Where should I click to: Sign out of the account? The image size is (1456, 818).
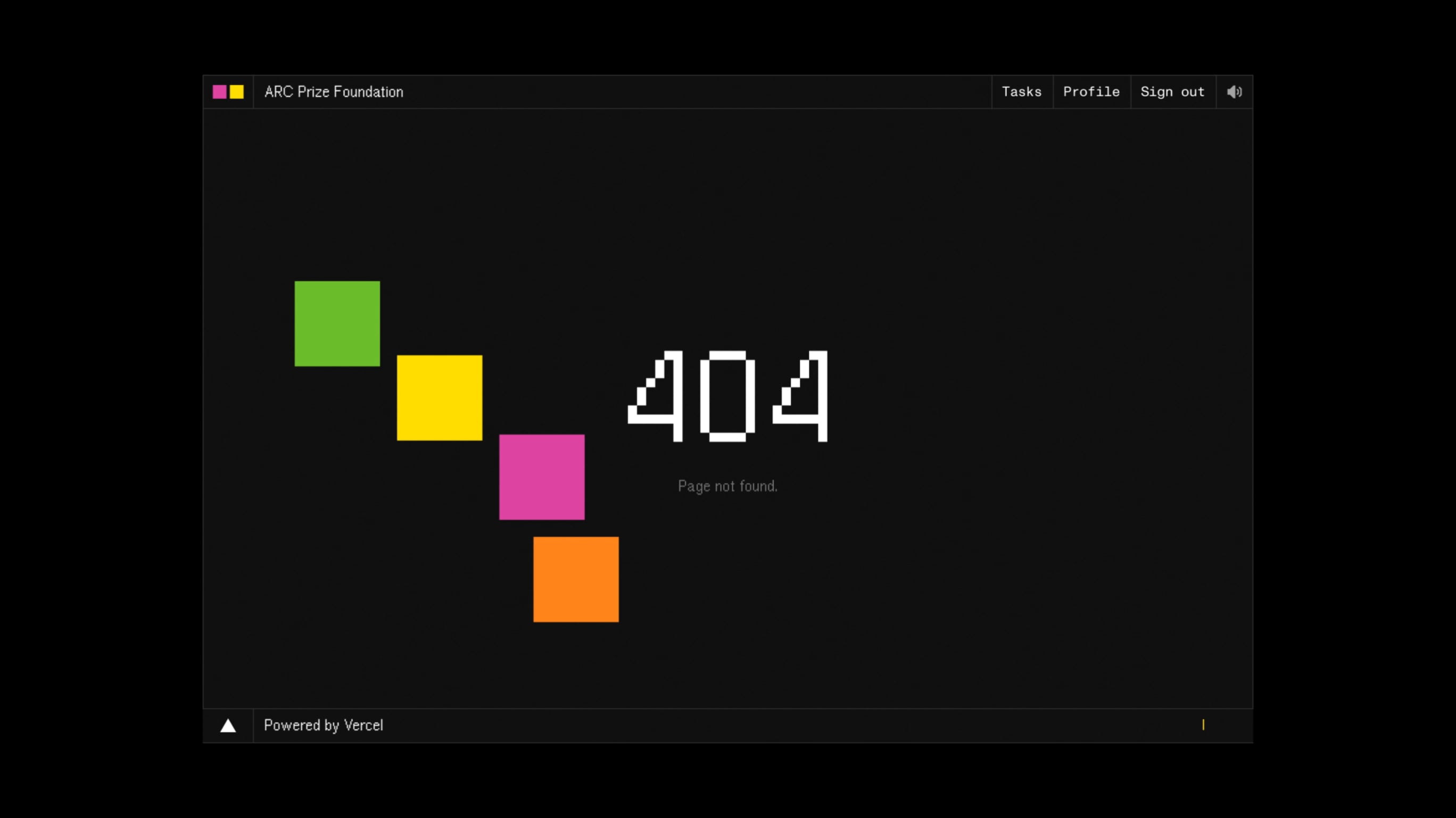click(1172, 92)
